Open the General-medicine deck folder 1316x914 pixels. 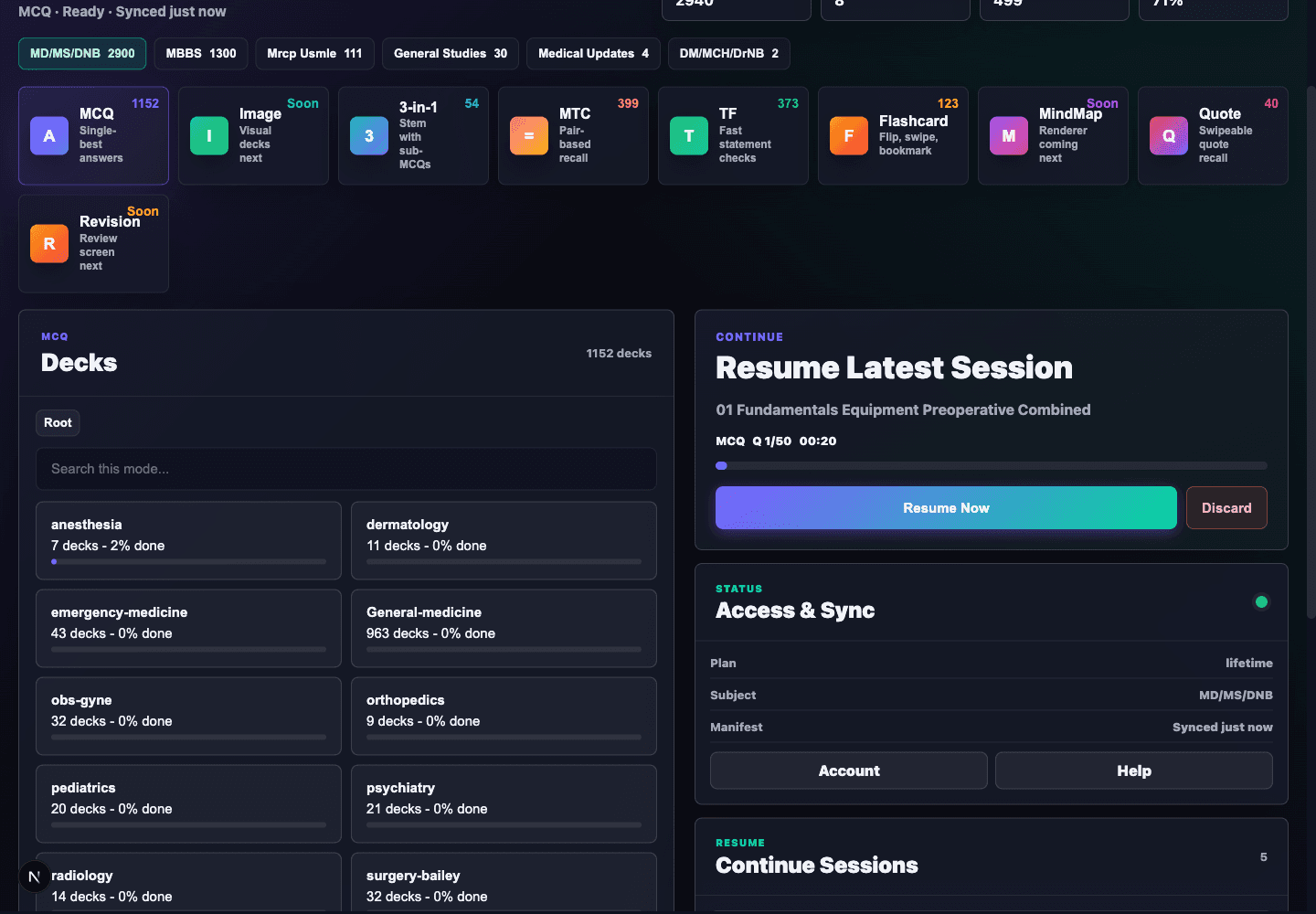pyautogui.click(x=504, y=628)
